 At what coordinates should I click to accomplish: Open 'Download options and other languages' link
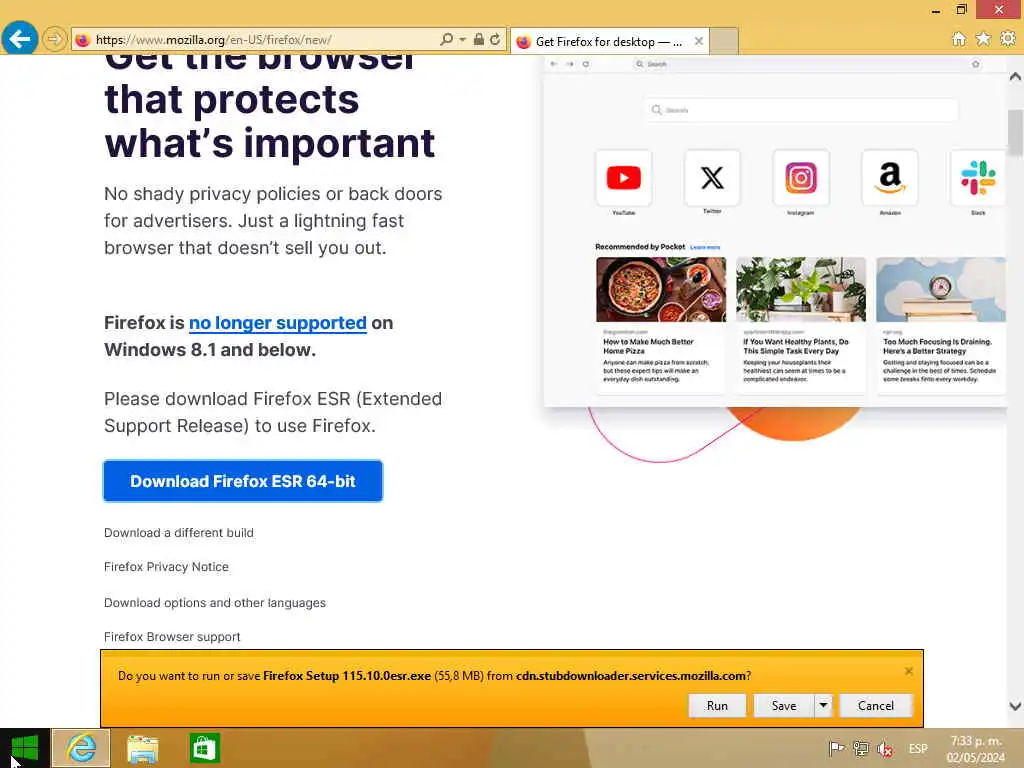(214, 603)
